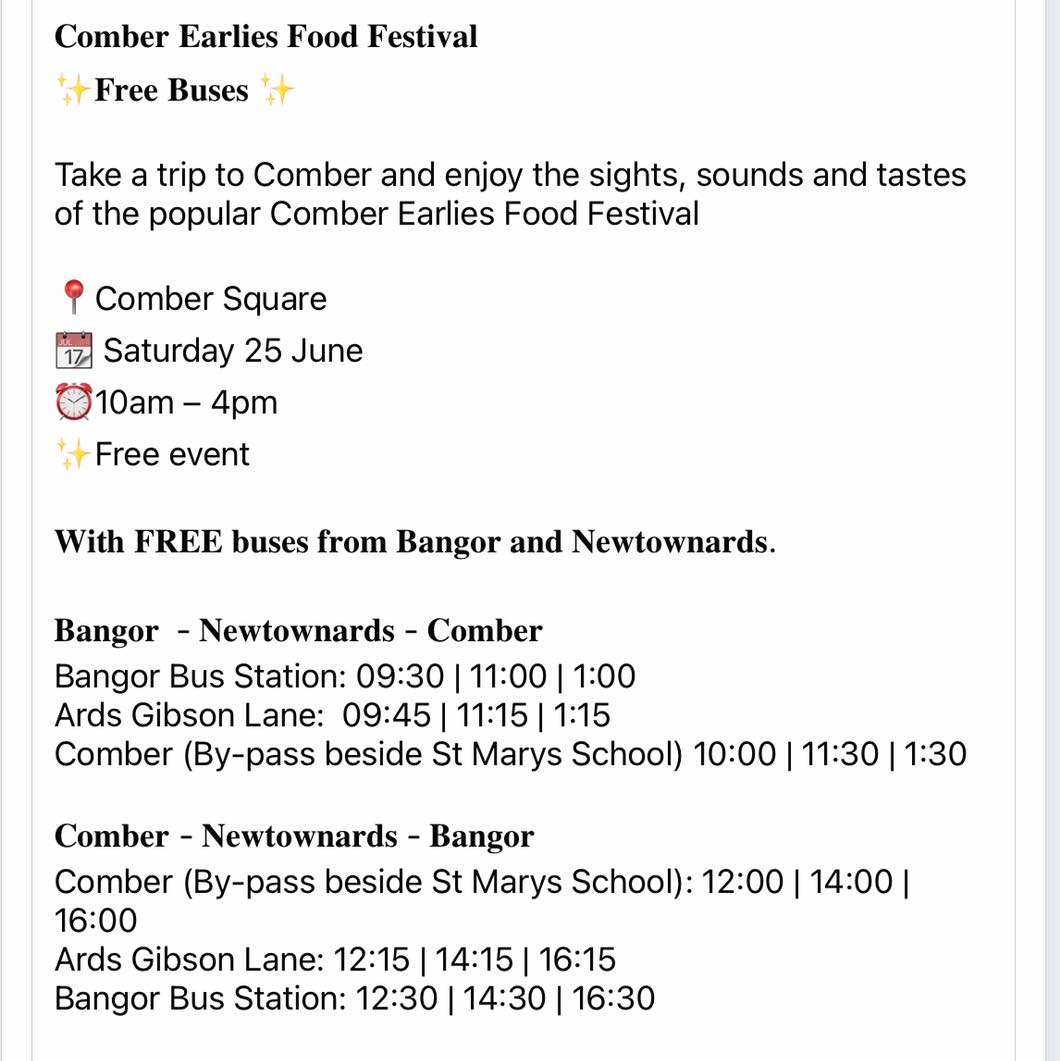Click the Take a trip to Comber paragraph

[x=510, y=194]
